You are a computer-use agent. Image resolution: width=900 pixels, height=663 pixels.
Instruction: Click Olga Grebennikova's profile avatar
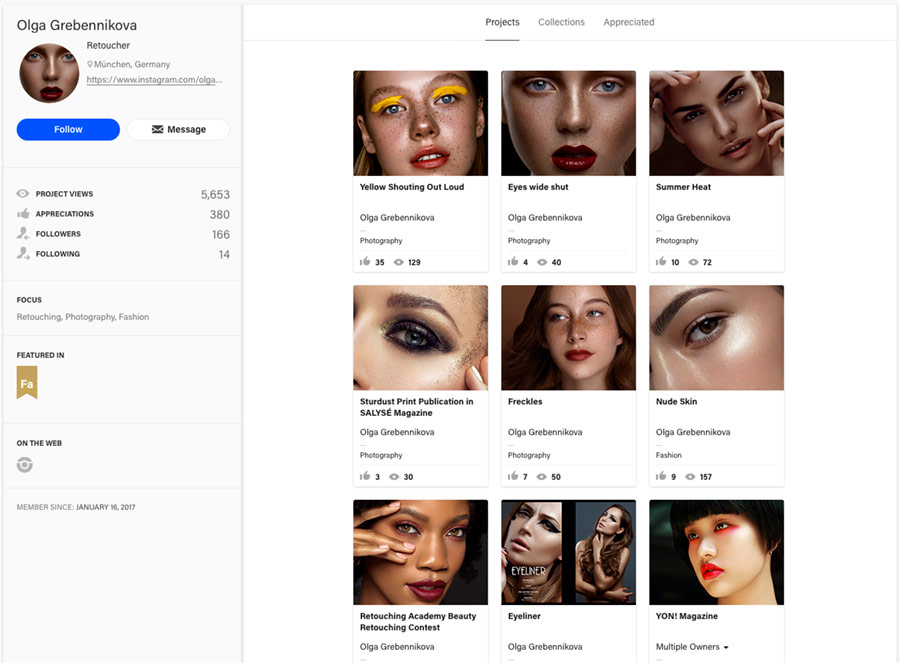pos(49,73)
